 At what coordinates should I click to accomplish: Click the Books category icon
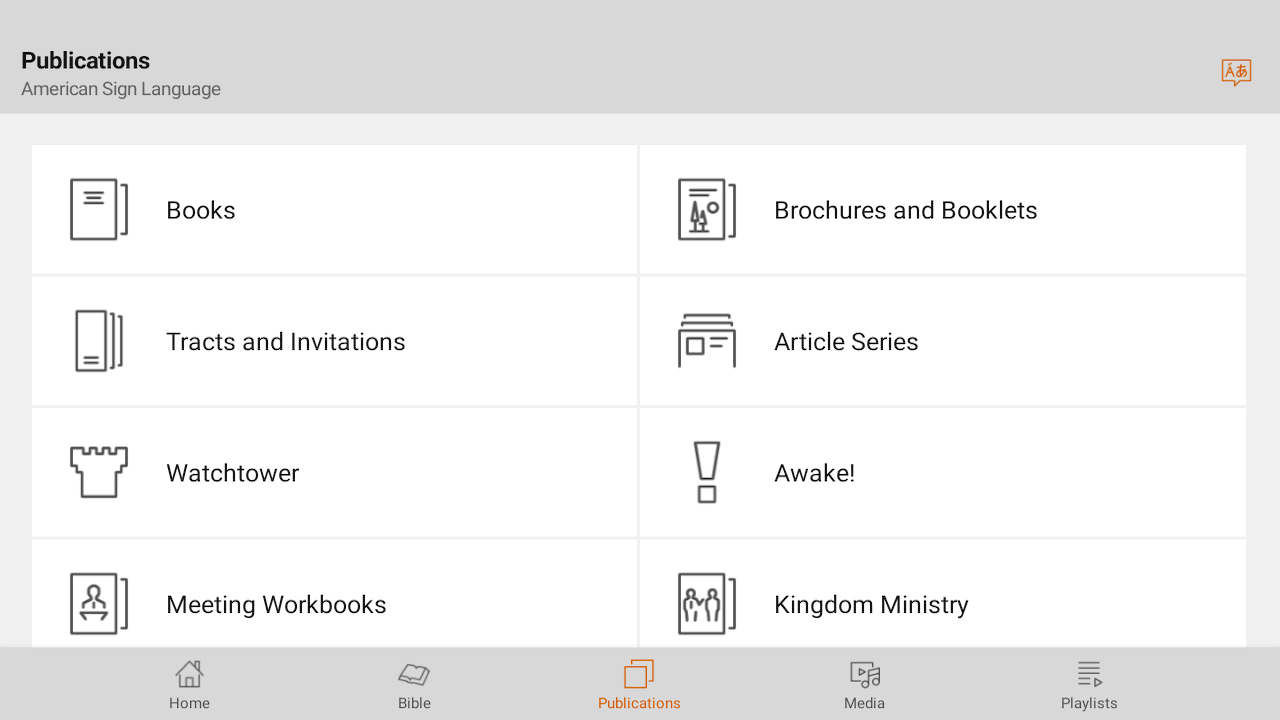click(x=98, y=210)
